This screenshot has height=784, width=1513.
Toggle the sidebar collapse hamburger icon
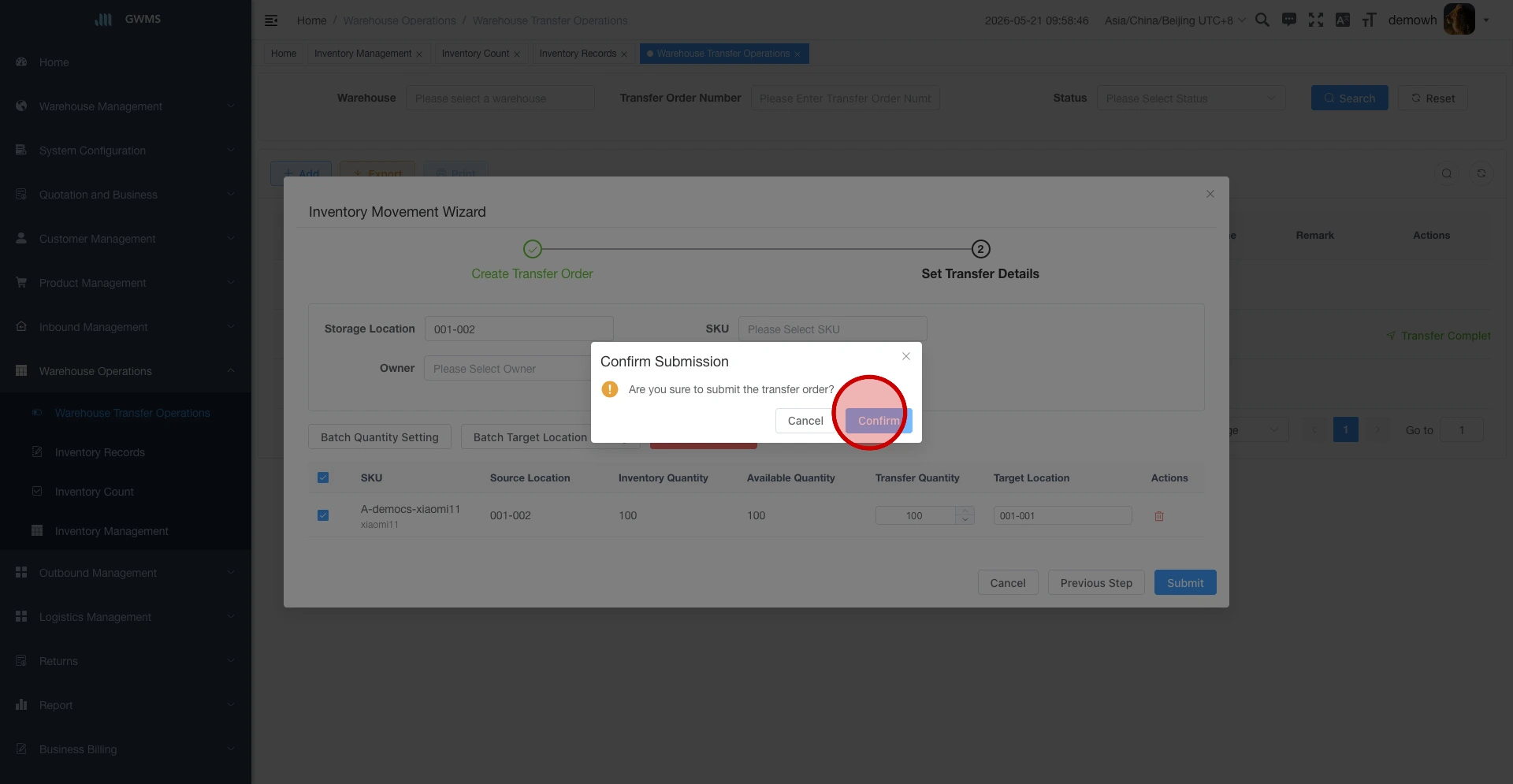coord(271,20)
